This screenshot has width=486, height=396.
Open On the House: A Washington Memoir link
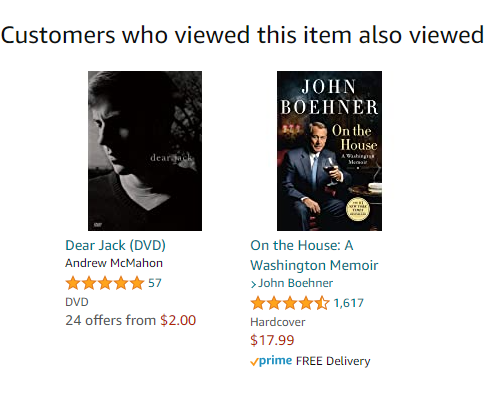click(x=314, y=255)
